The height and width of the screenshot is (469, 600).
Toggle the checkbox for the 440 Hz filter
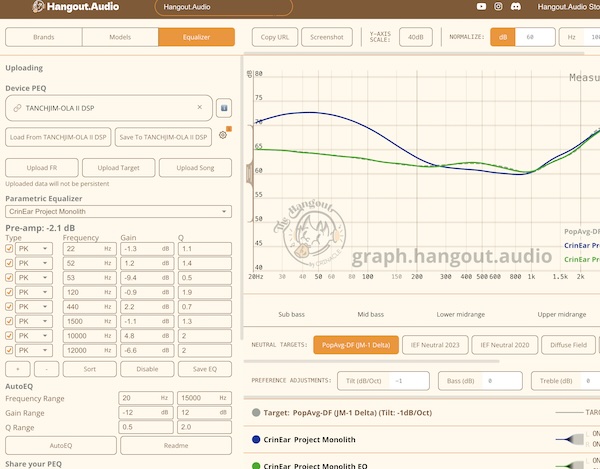point(9,307)
